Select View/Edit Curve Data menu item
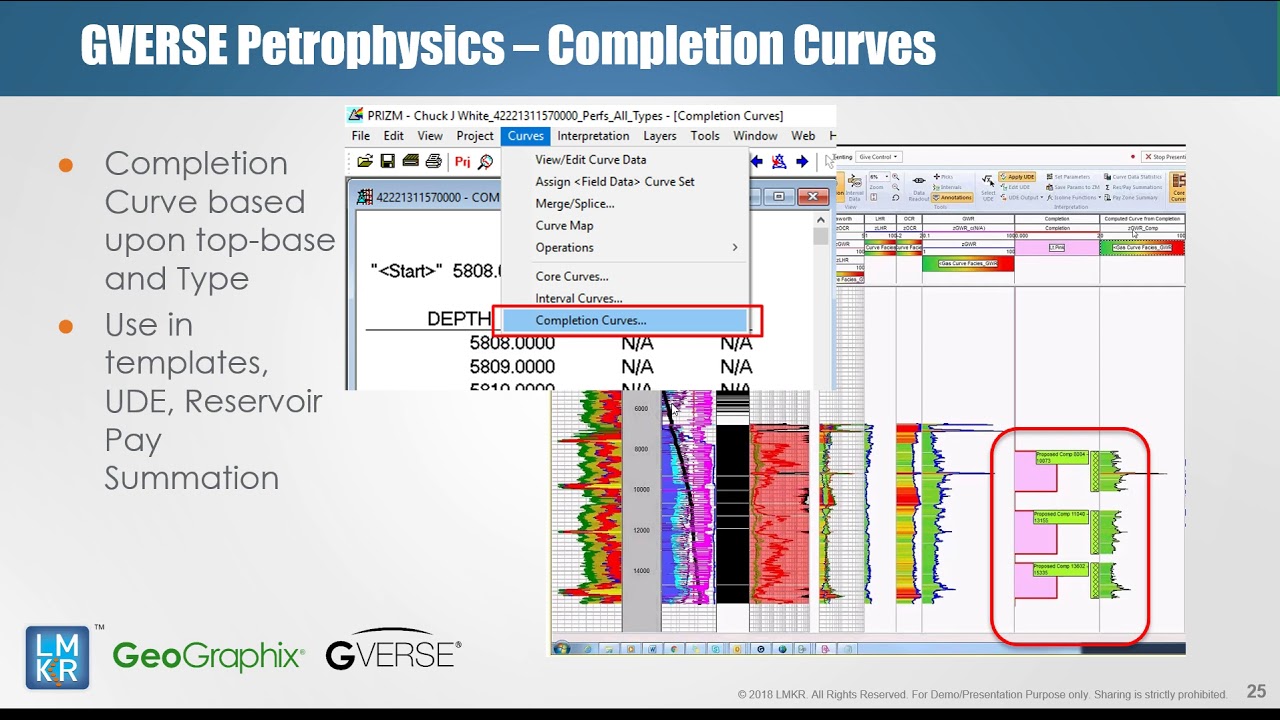 [625, 160]
